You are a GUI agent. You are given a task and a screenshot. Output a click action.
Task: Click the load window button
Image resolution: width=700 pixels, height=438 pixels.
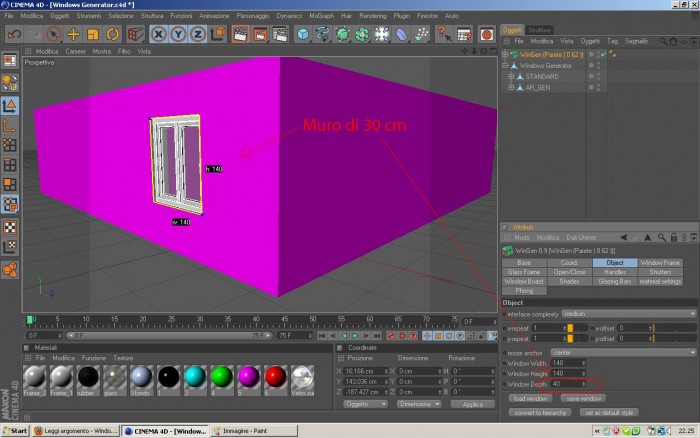click(x=530, y=398)
